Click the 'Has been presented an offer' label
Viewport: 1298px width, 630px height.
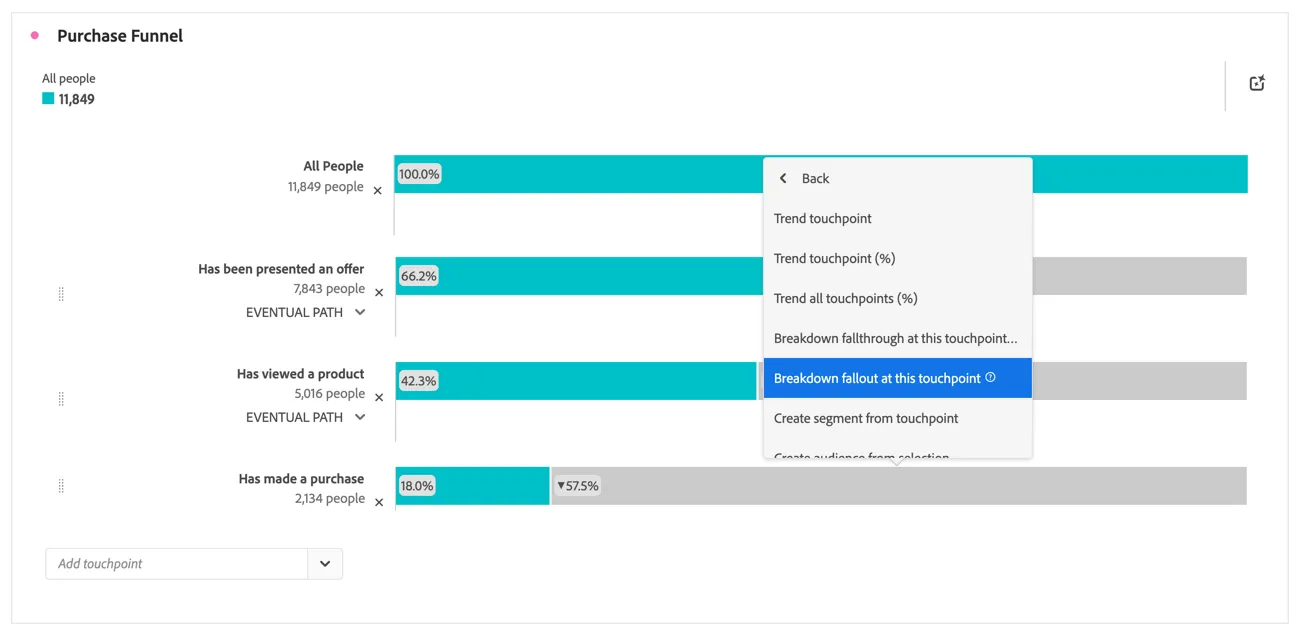coord(281,269)
